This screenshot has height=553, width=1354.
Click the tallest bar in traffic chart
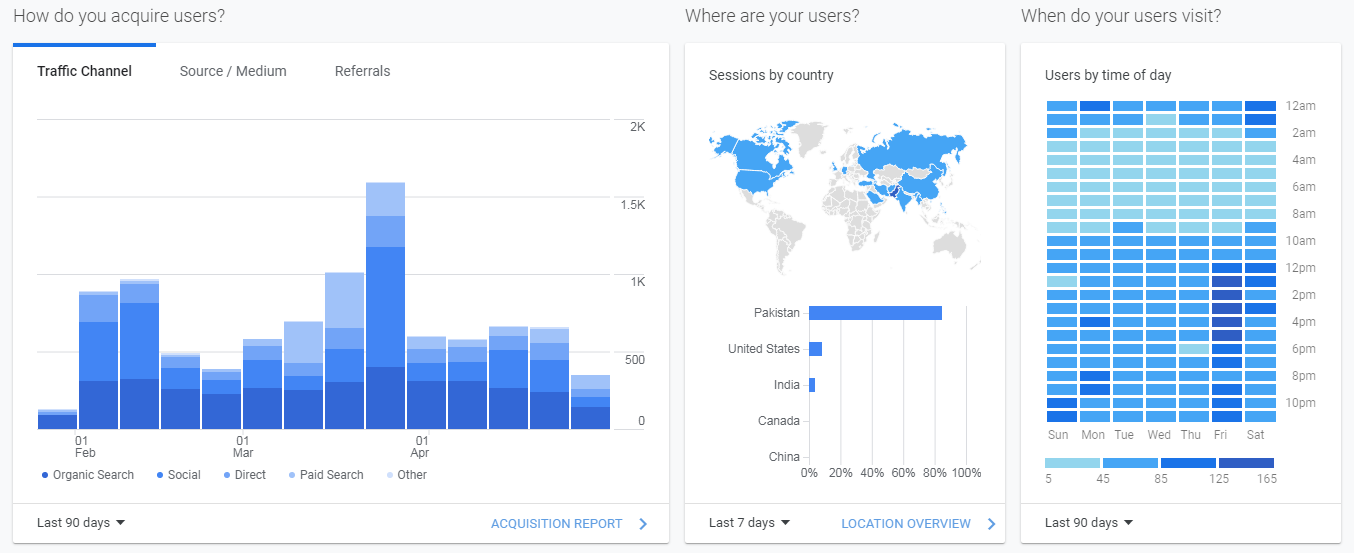(385, 306)
